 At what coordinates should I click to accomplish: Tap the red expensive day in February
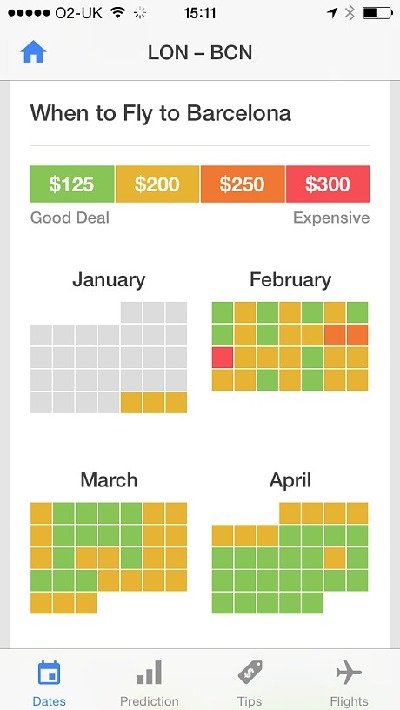(222, 358)
